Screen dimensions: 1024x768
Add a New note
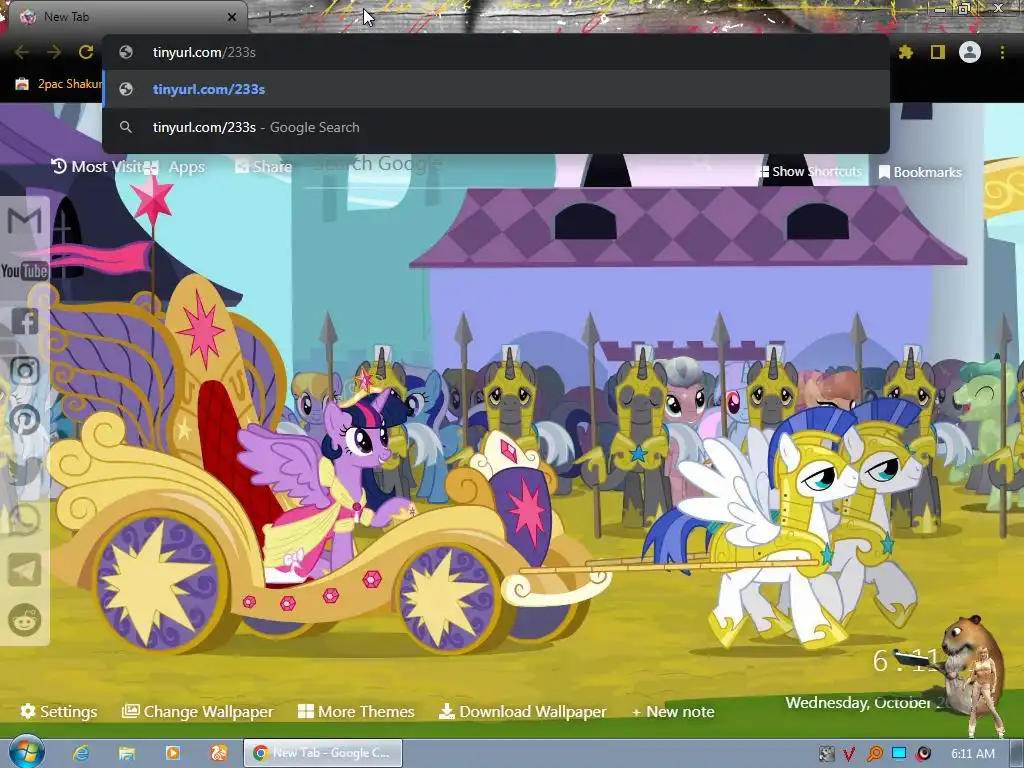(673, 711)
